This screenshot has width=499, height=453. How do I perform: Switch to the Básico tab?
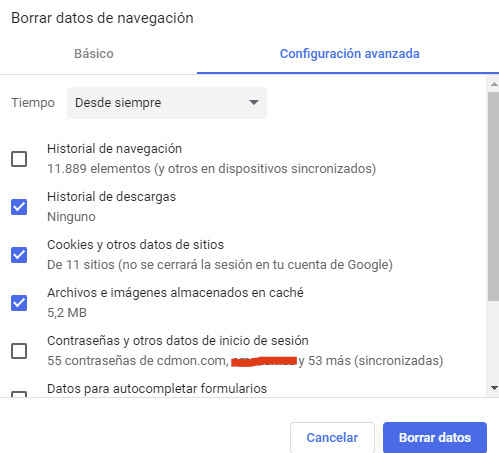[94, 54]
